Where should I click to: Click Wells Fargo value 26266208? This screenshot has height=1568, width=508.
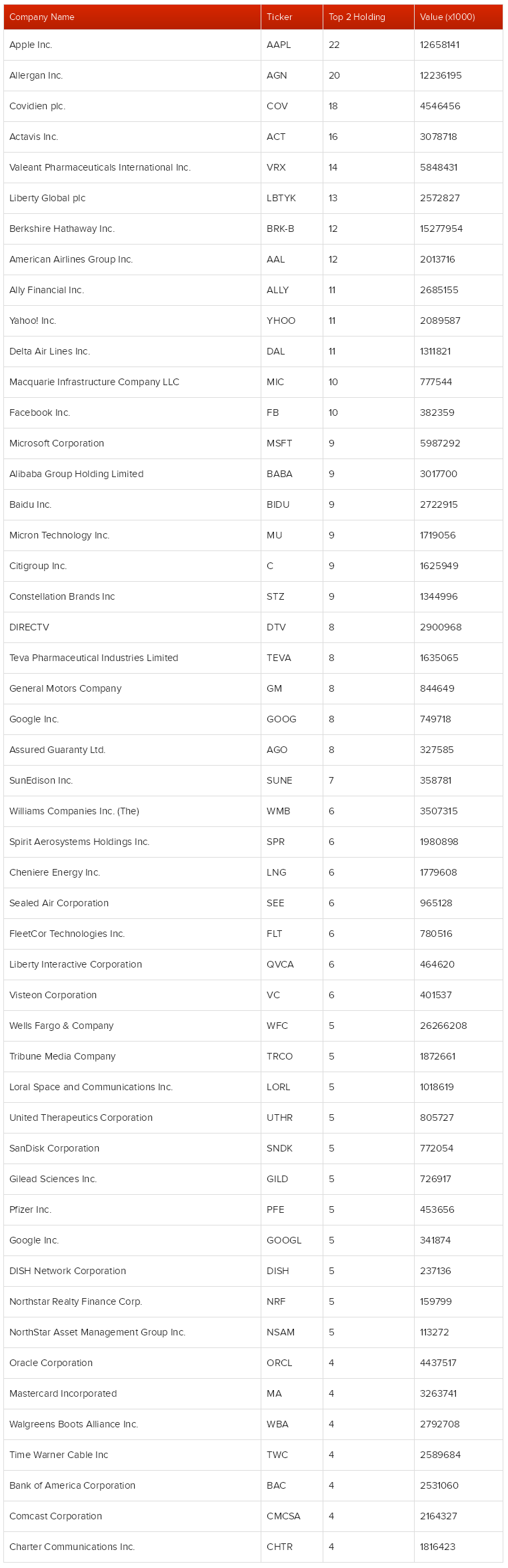pos(443,1026)
